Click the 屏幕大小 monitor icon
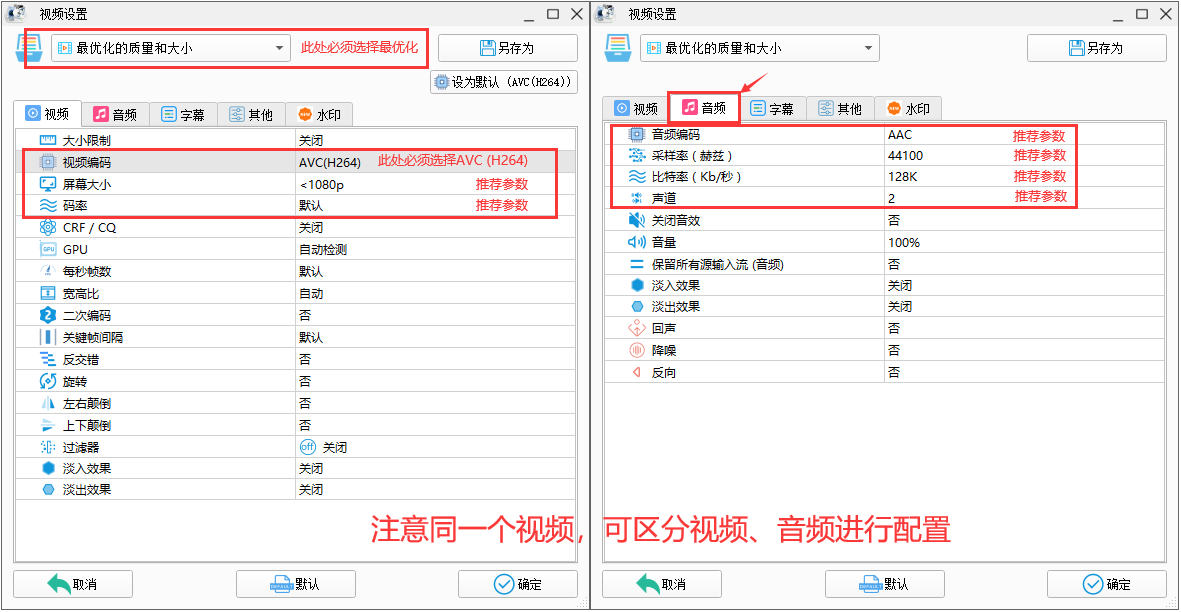 click(48, 184)
